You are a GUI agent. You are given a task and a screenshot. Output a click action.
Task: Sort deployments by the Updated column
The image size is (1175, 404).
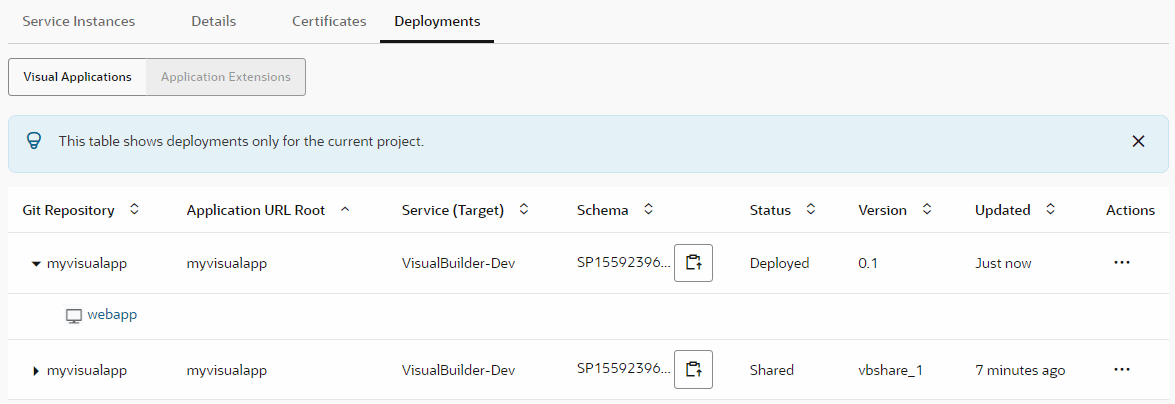(1050, 210)
